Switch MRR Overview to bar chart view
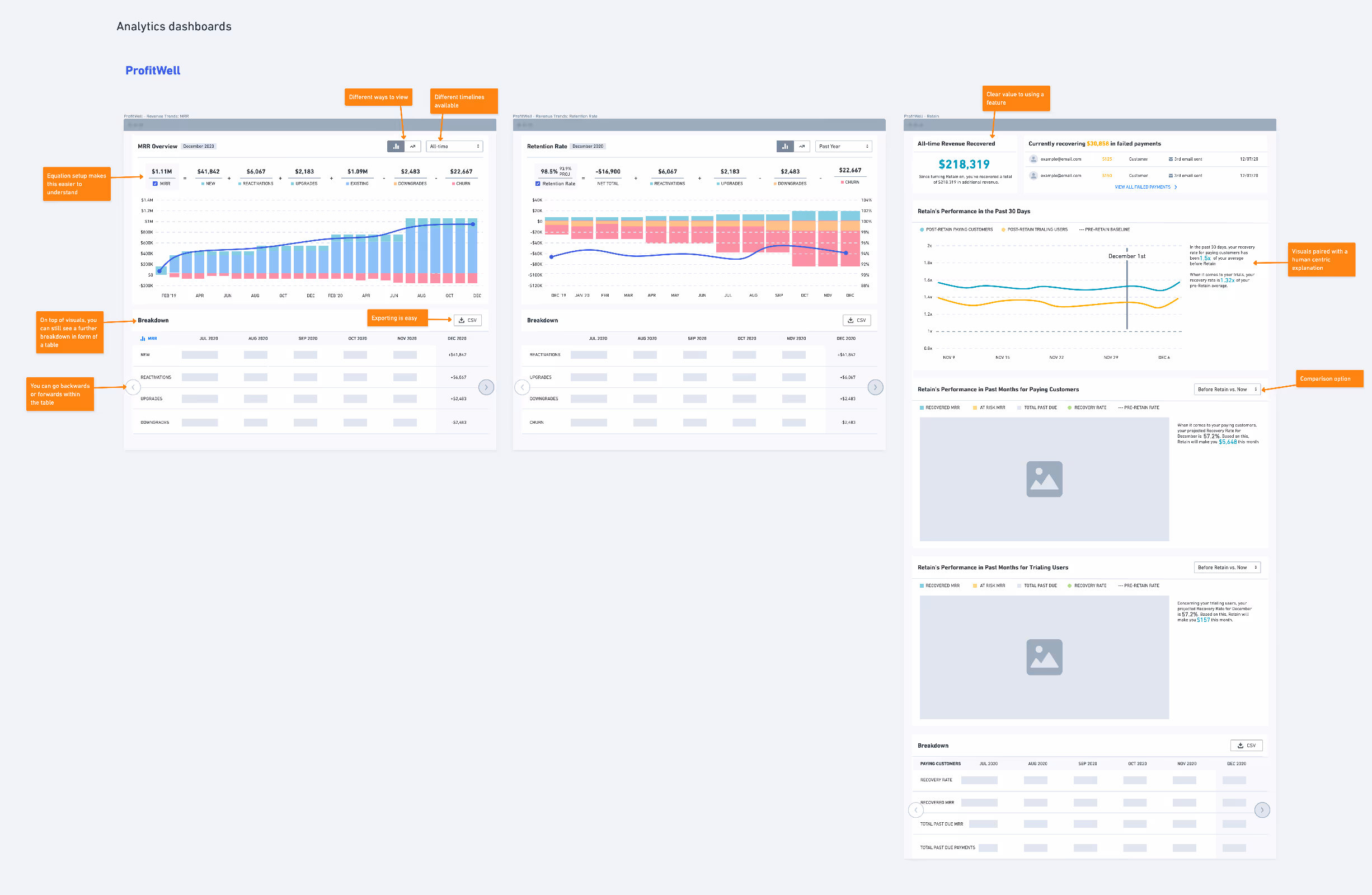The width and height of the screenshot is (1372, 895). pos(396,147)
